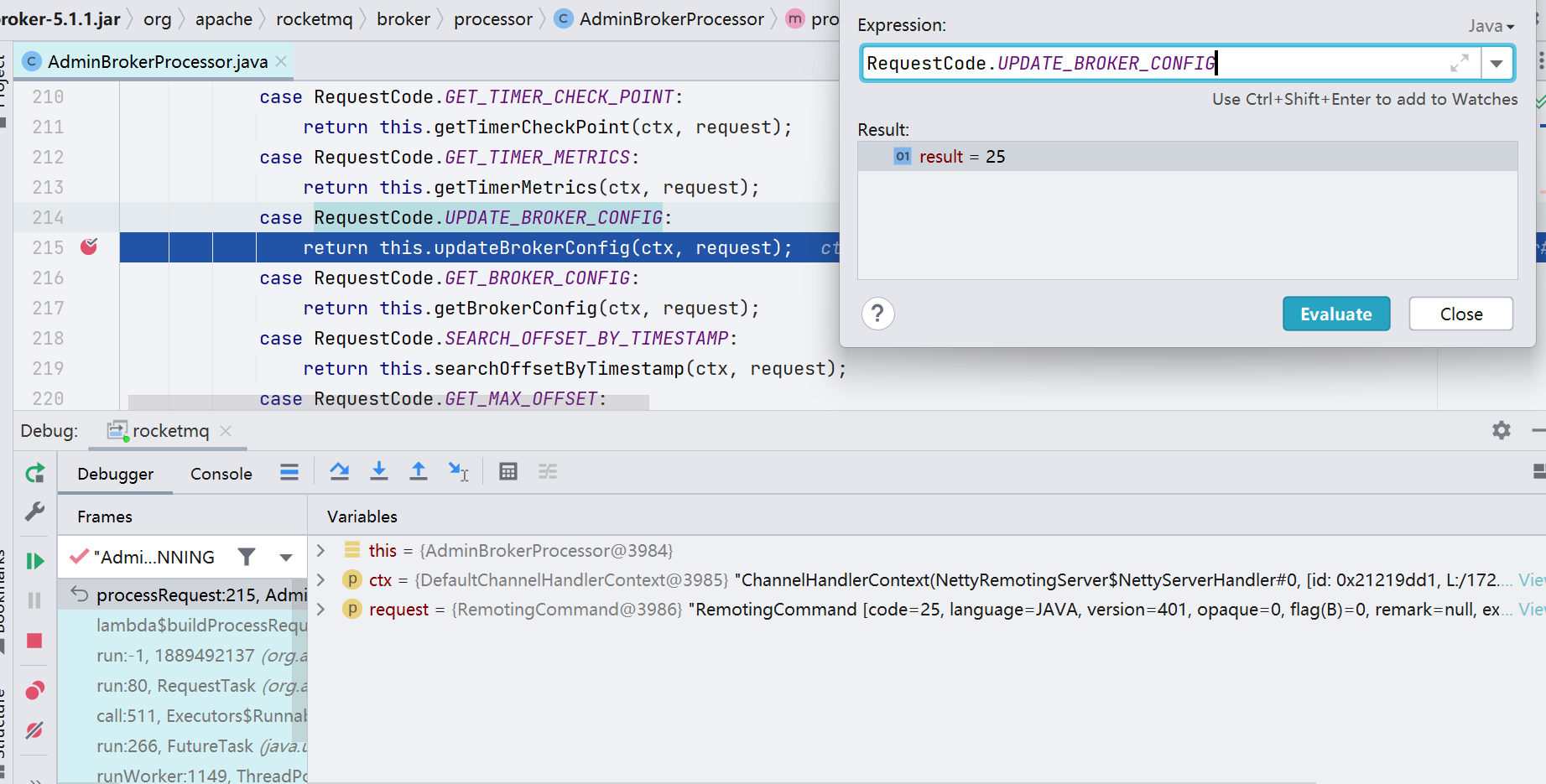This screenshot has width=1546, height=784.
Task: Open debugger settings with the wrench icon
Action: [34, 511]
